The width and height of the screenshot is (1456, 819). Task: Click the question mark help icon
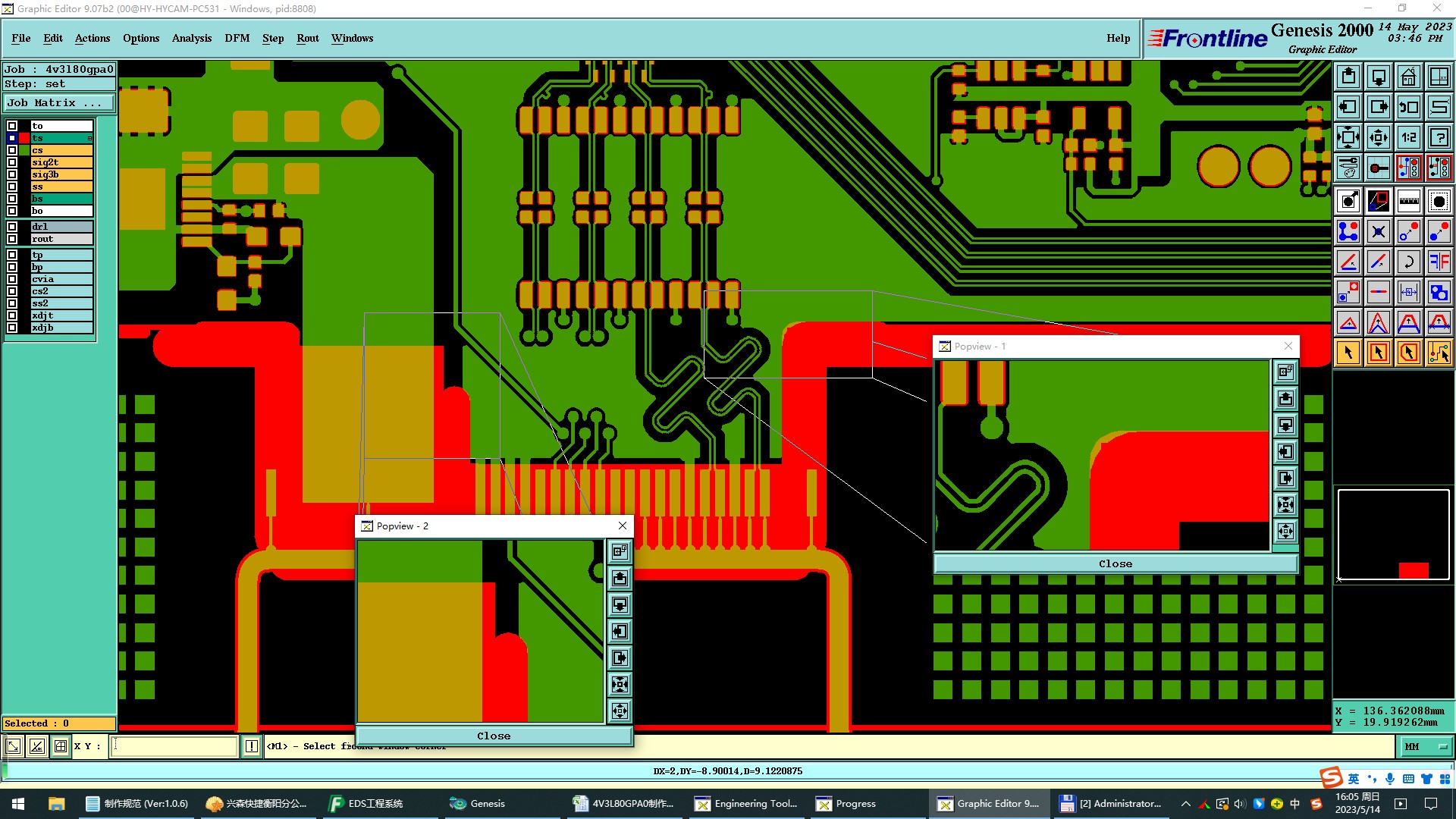coord(1439,137)
